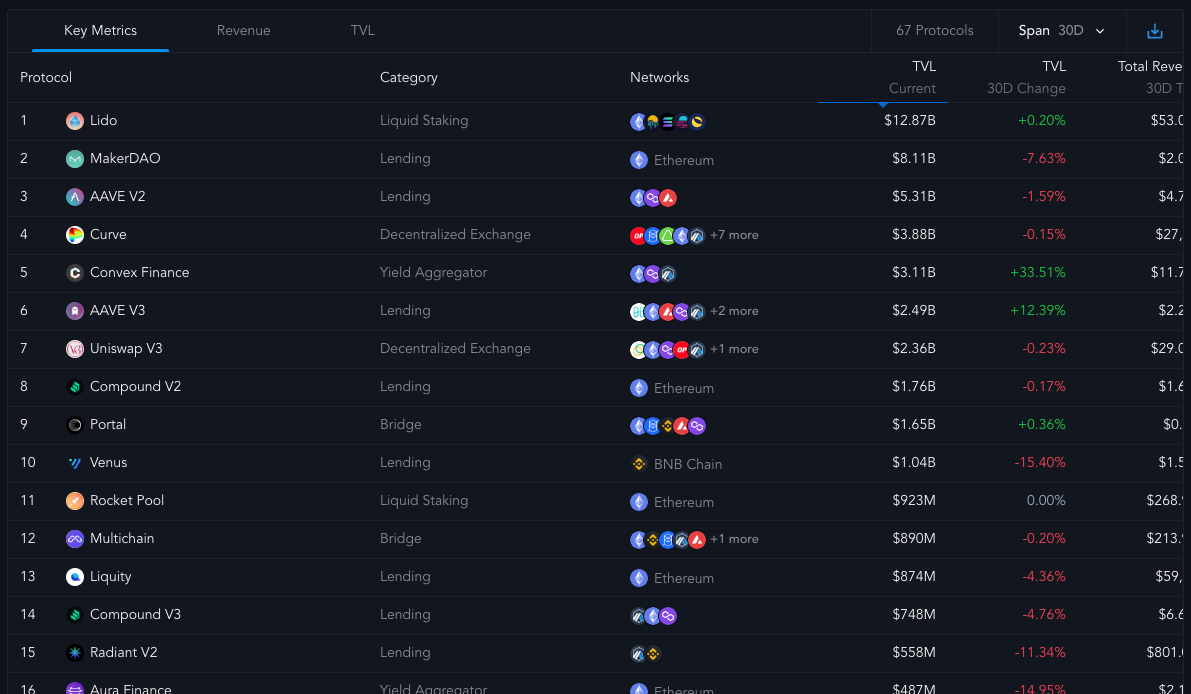Click the $874M TVL for Liquity
This screenshot has width=1191, height=694.
coord(914,576)
